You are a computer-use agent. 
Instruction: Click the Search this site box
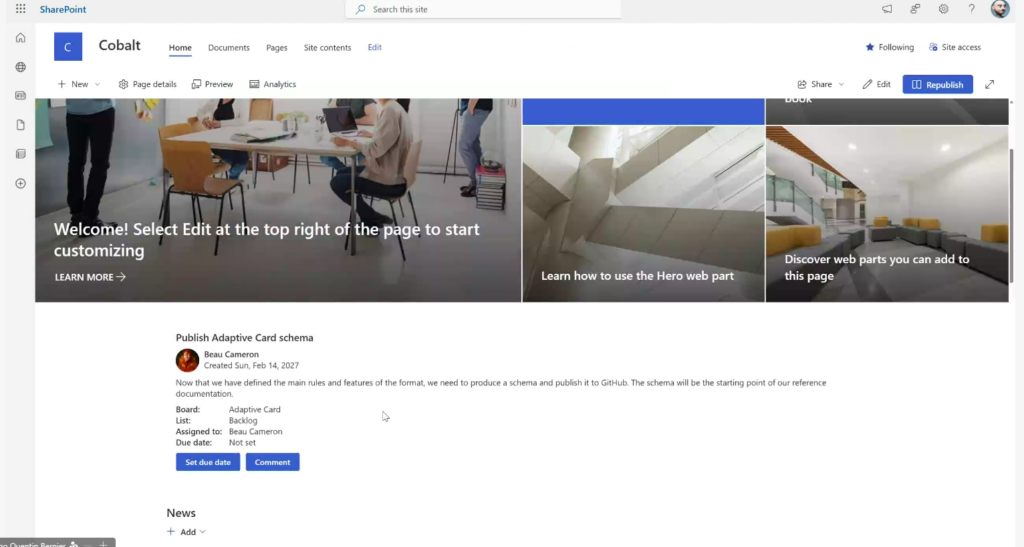483,9
